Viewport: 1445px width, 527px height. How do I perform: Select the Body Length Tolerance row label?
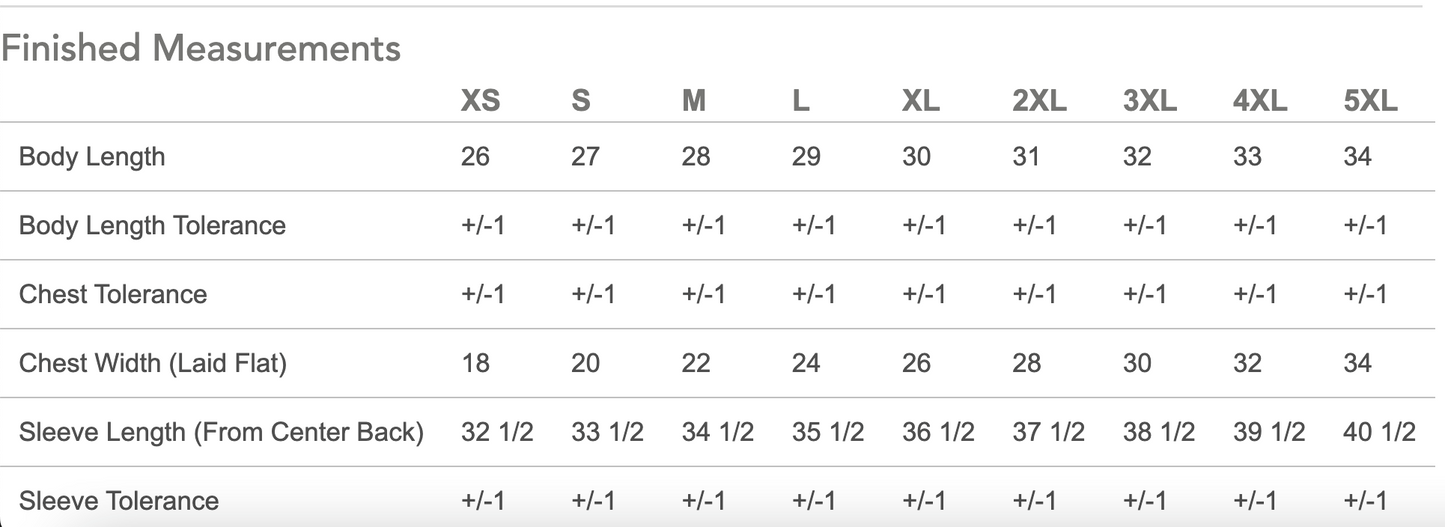click(x=152, y=225)
